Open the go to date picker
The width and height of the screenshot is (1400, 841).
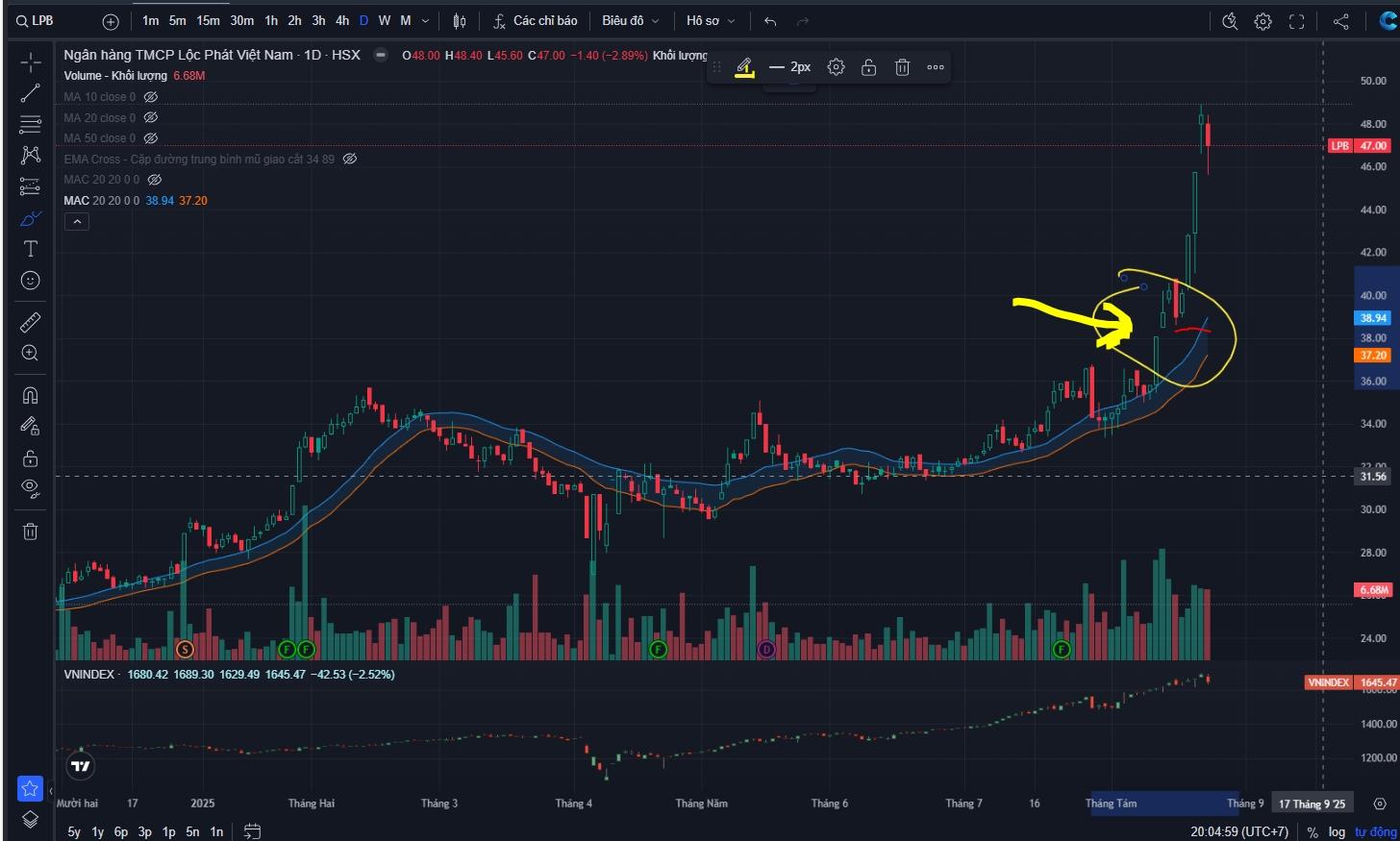point(252,831)
